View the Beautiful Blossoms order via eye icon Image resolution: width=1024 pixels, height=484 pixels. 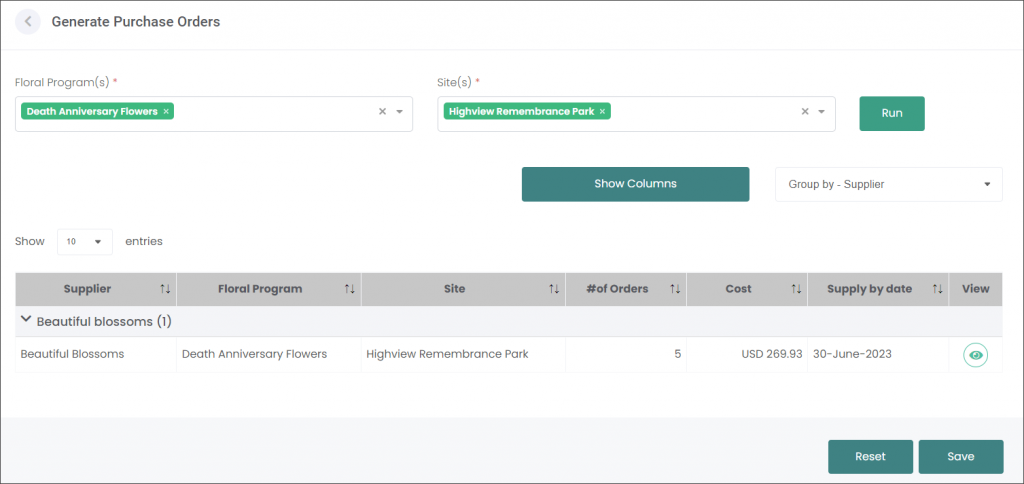[x=976, y=355]
